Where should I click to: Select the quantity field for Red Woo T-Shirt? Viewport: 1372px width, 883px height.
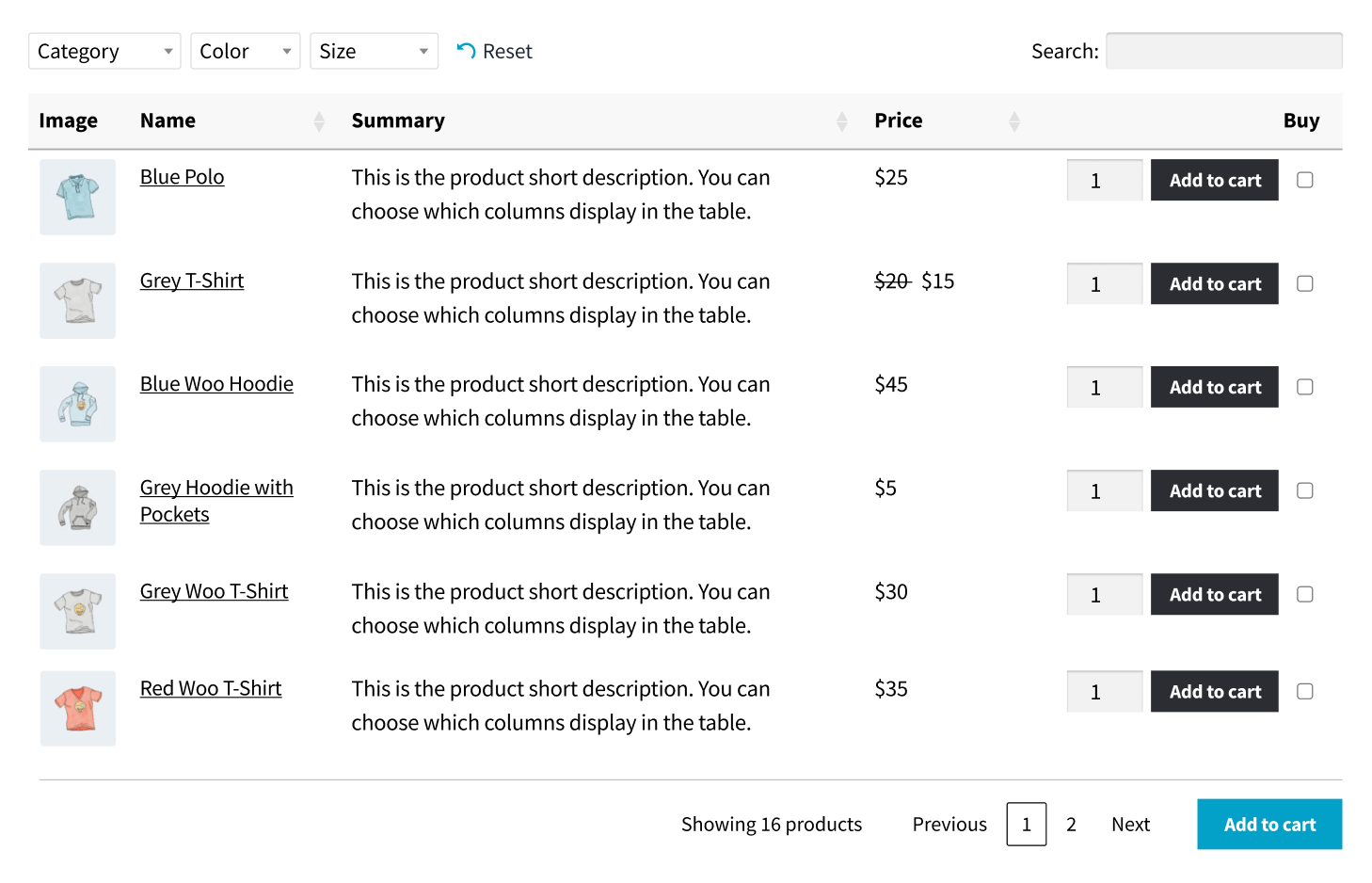[x=1104, y=691]
